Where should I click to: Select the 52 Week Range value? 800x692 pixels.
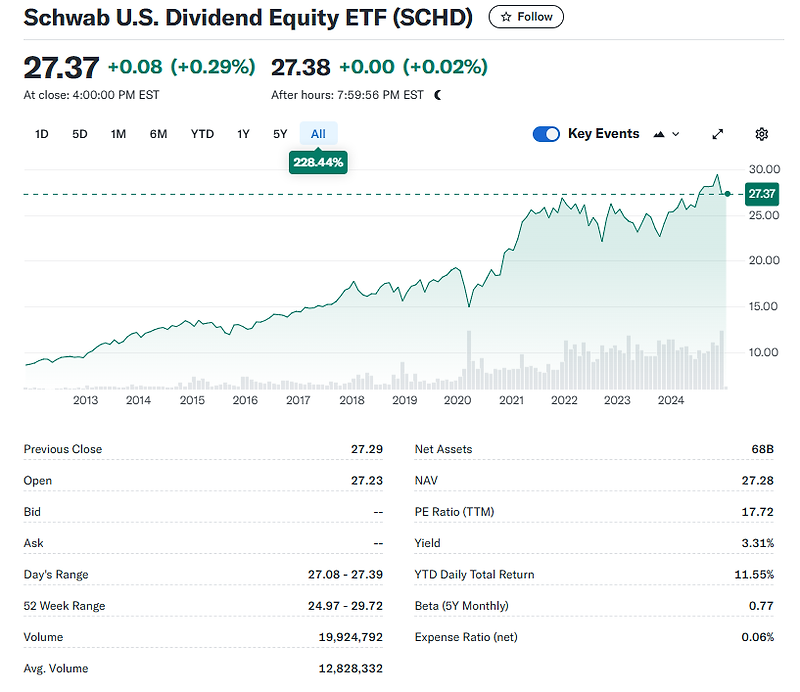pos(340,605)
